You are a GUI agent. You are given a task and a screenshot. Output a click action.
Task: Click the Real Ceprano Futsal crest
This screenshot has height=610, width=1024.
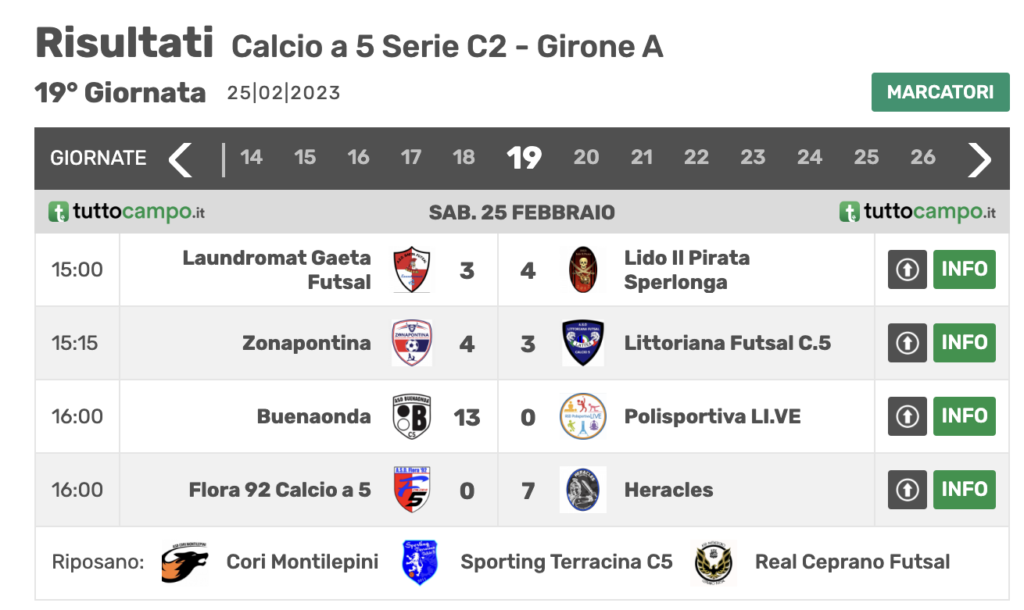click(714, 563)
